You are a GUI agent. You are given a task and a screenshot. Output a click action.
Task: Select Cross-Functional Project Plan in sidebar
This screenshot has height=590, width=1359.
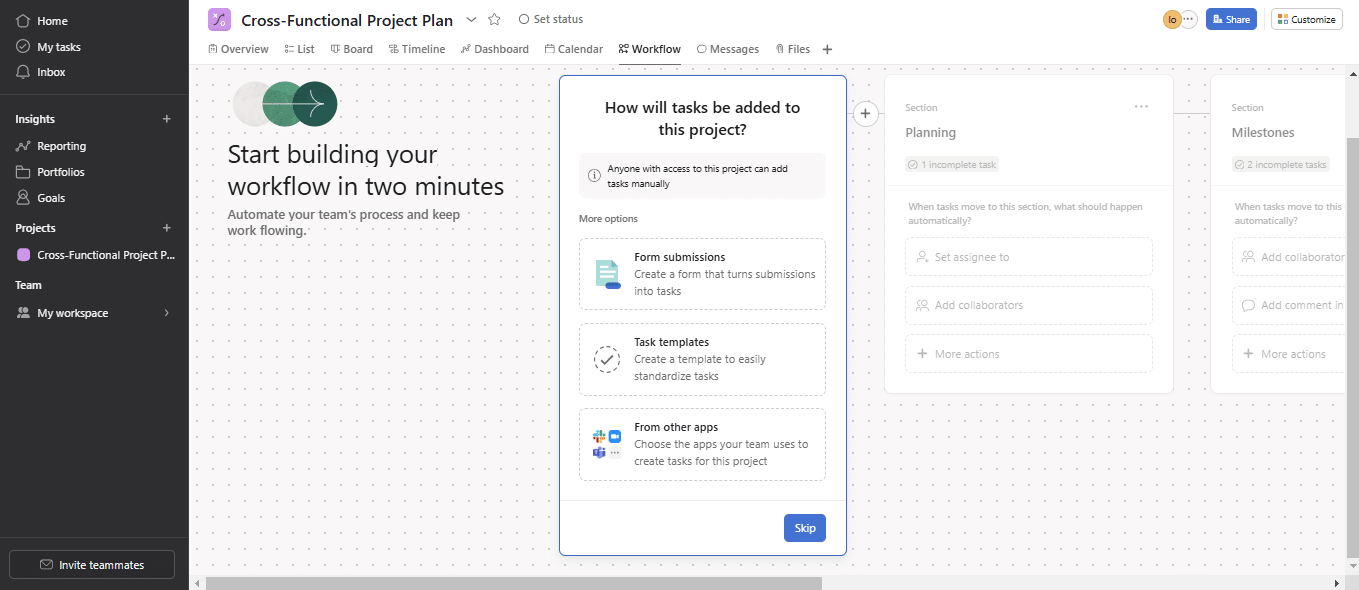94,255
